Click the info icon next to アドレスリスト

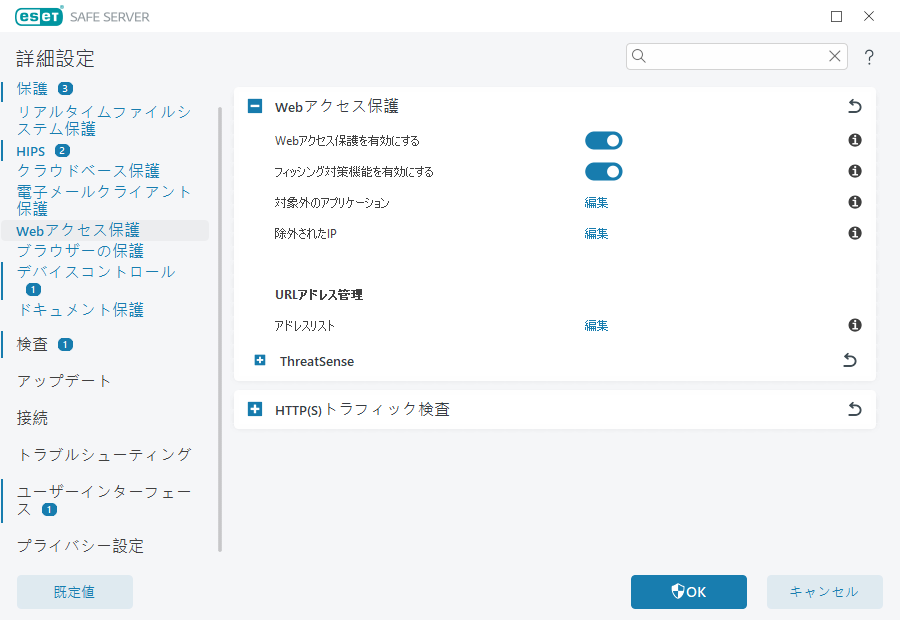[854, 325]
